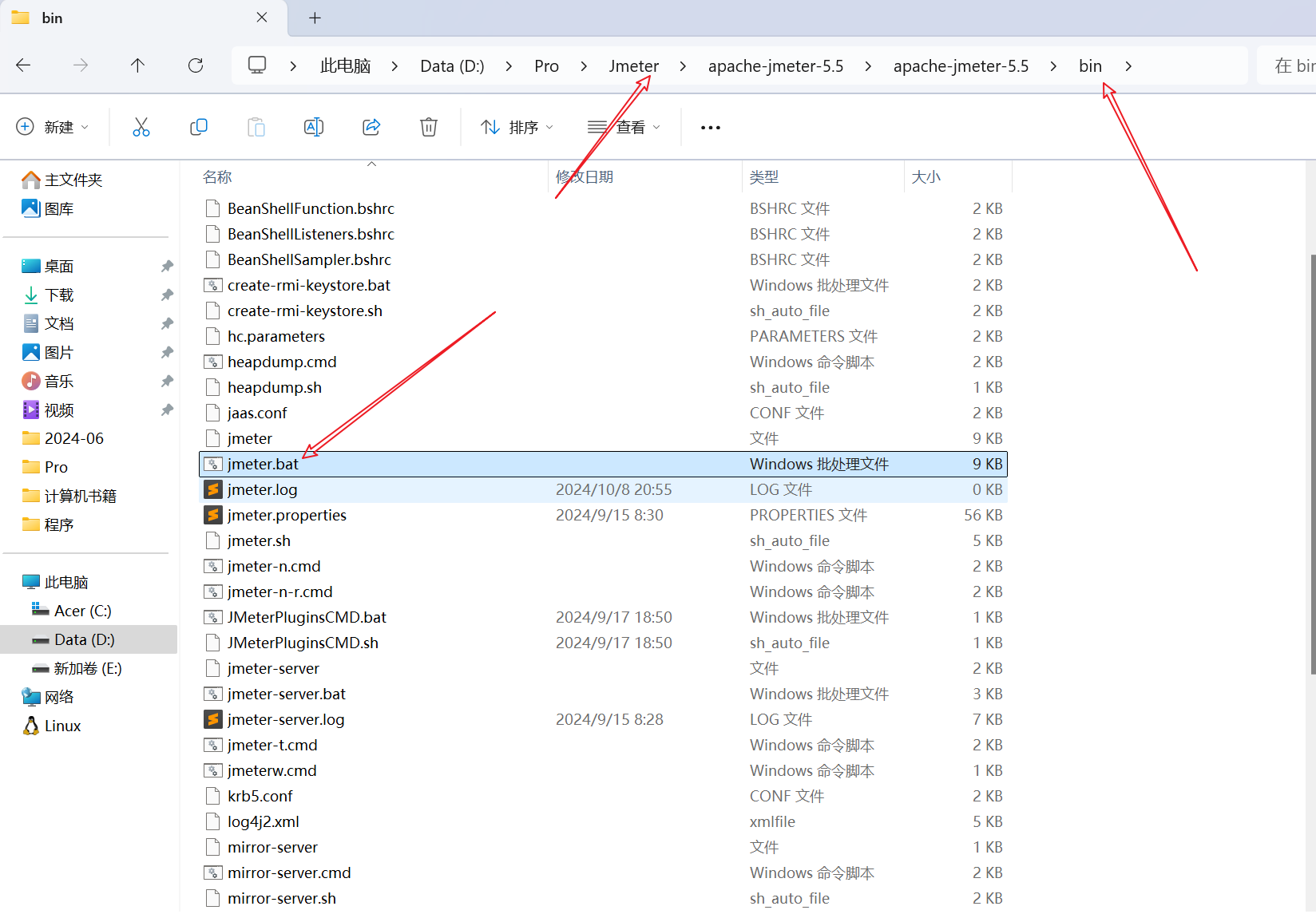Expand chevron after bin in breadcrumb
This screenshot has height=914, width=1316.
[1128, 66]
